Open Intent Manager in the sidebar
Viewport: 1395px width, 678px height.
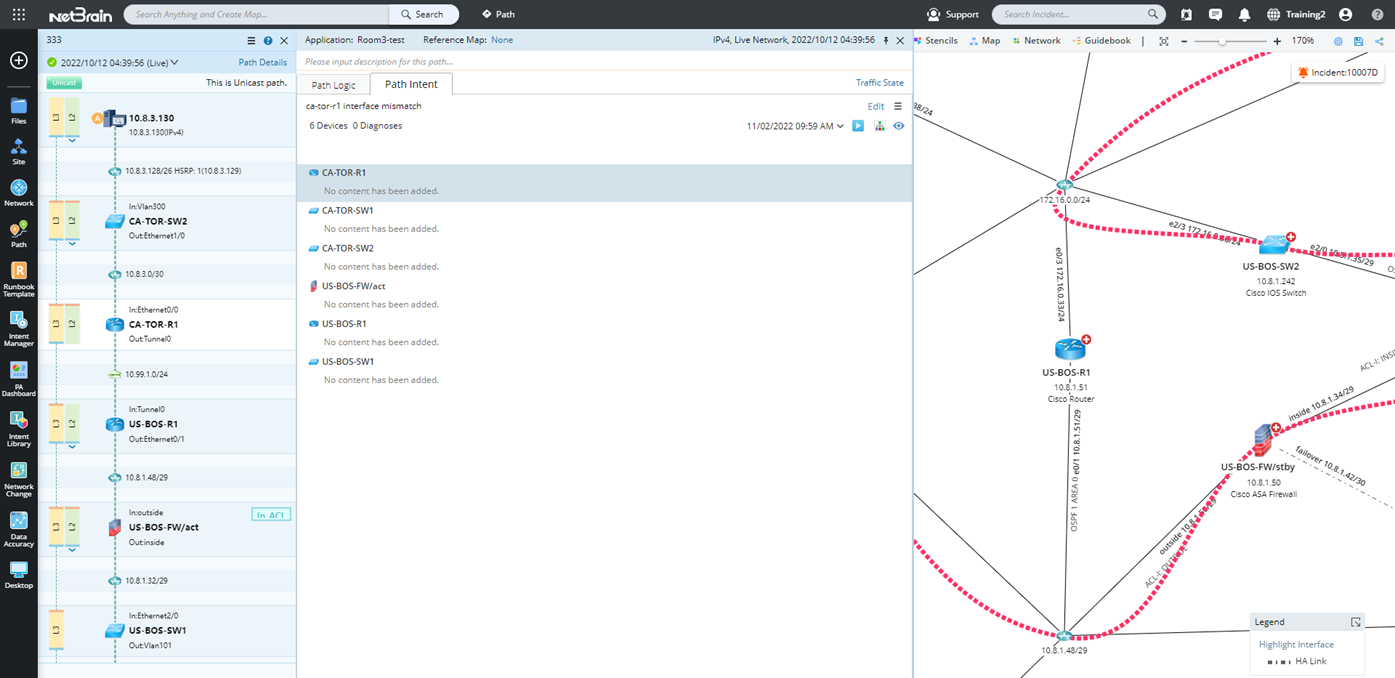click(19, 329)
